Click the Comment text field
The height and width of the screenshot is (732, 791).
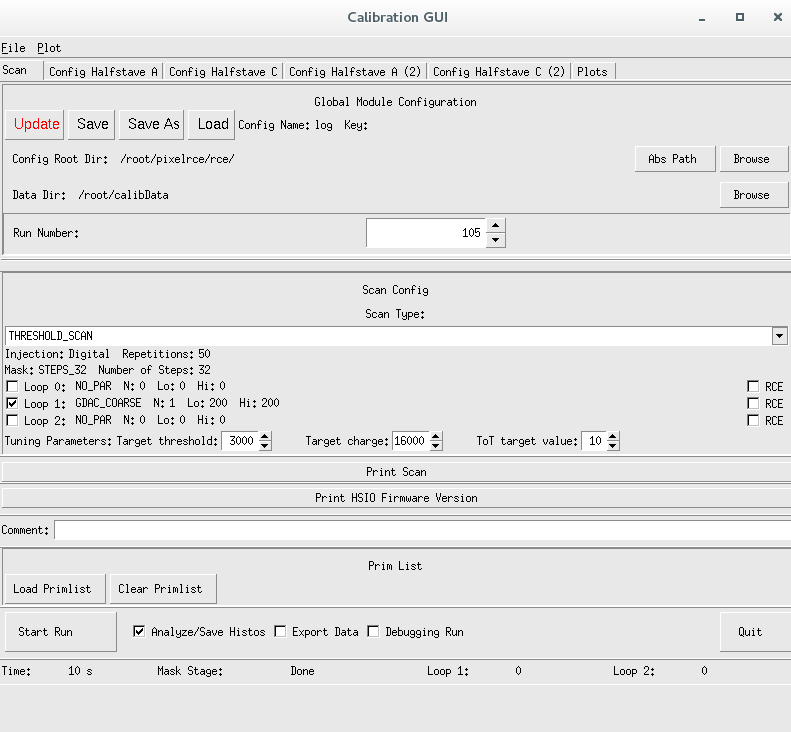[x=423, y=530]
